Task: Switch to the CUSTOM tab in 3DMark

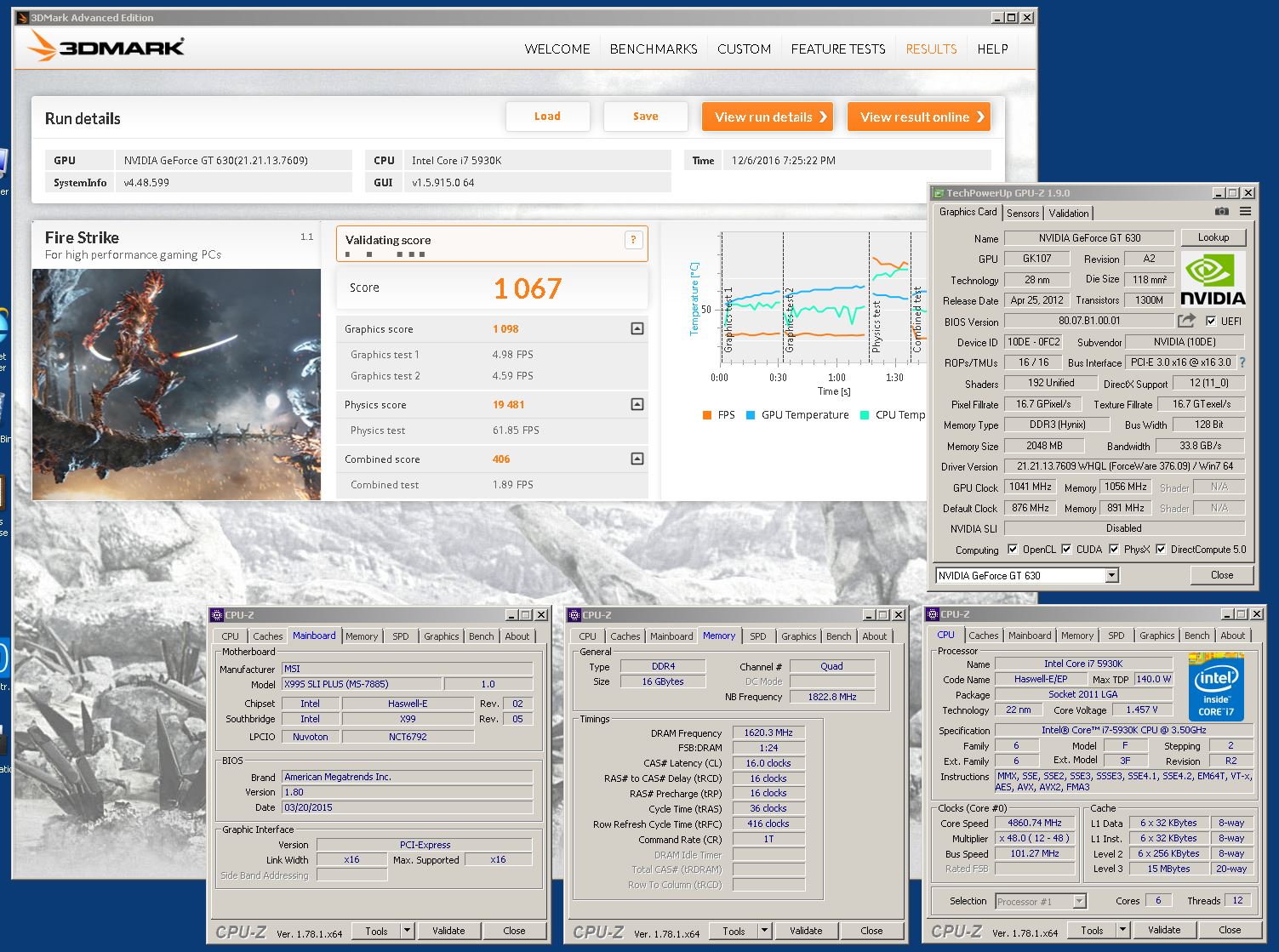Action: pos(744,49)
